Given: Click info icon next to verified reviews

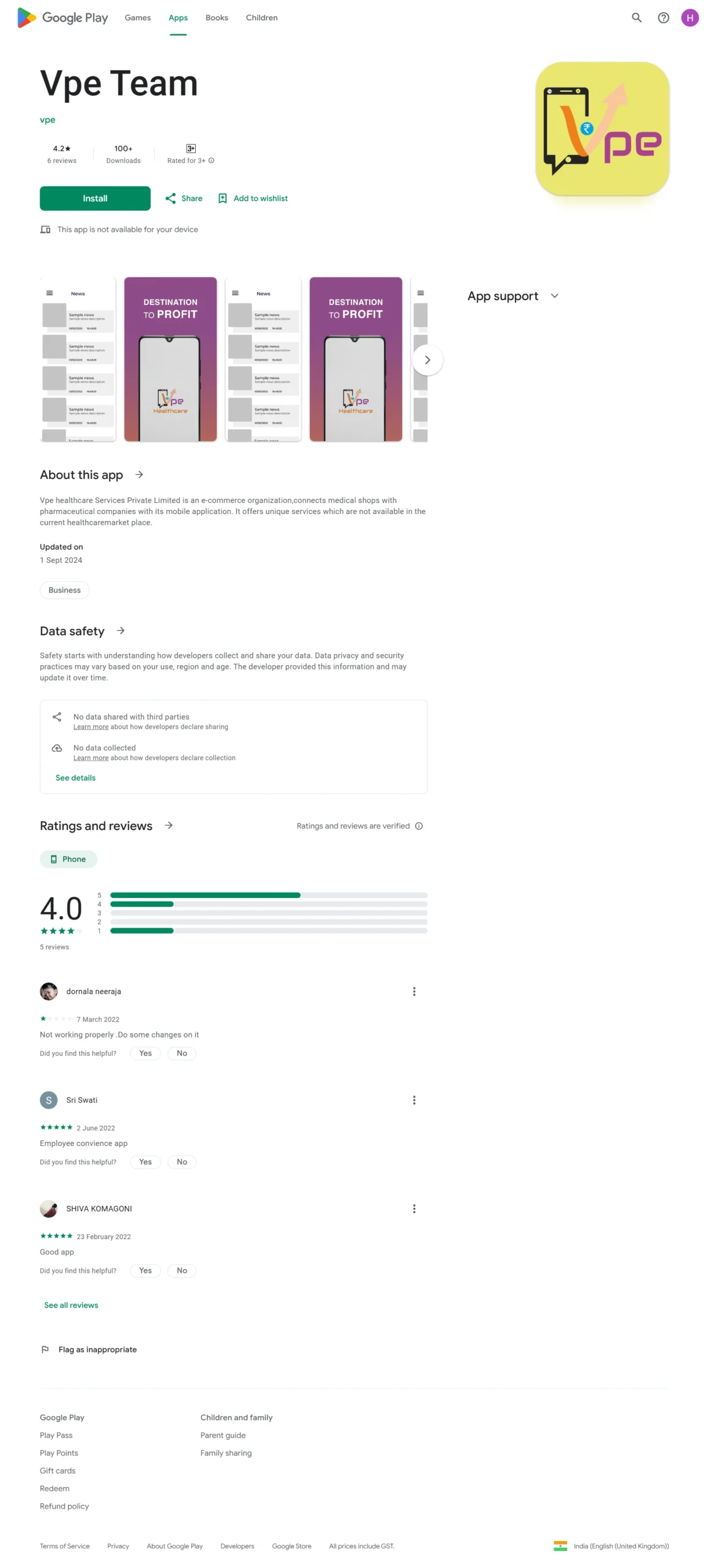Looking at the screenshot, I should point(419,825).
